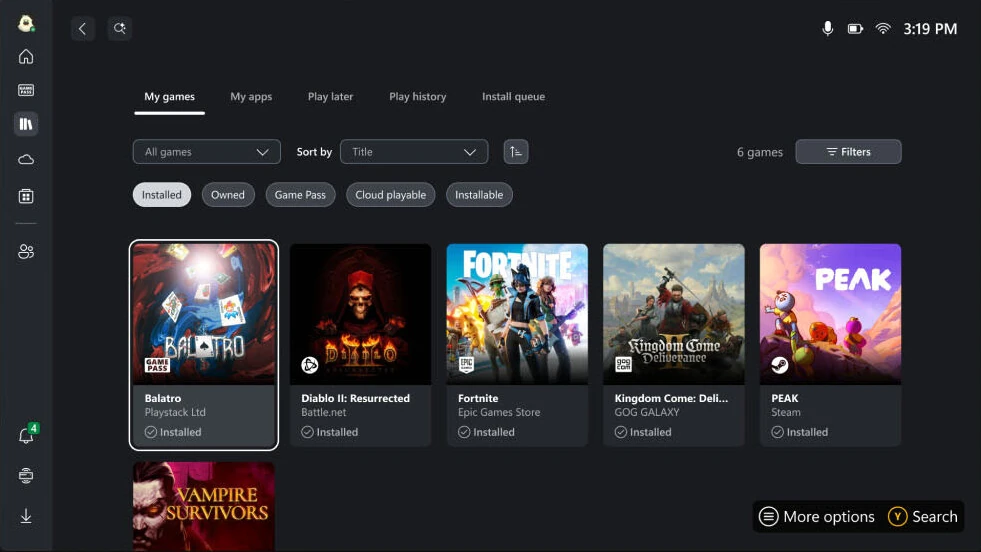
Task: Open Game Pass from the sidebar
Action: coord(26,90)
